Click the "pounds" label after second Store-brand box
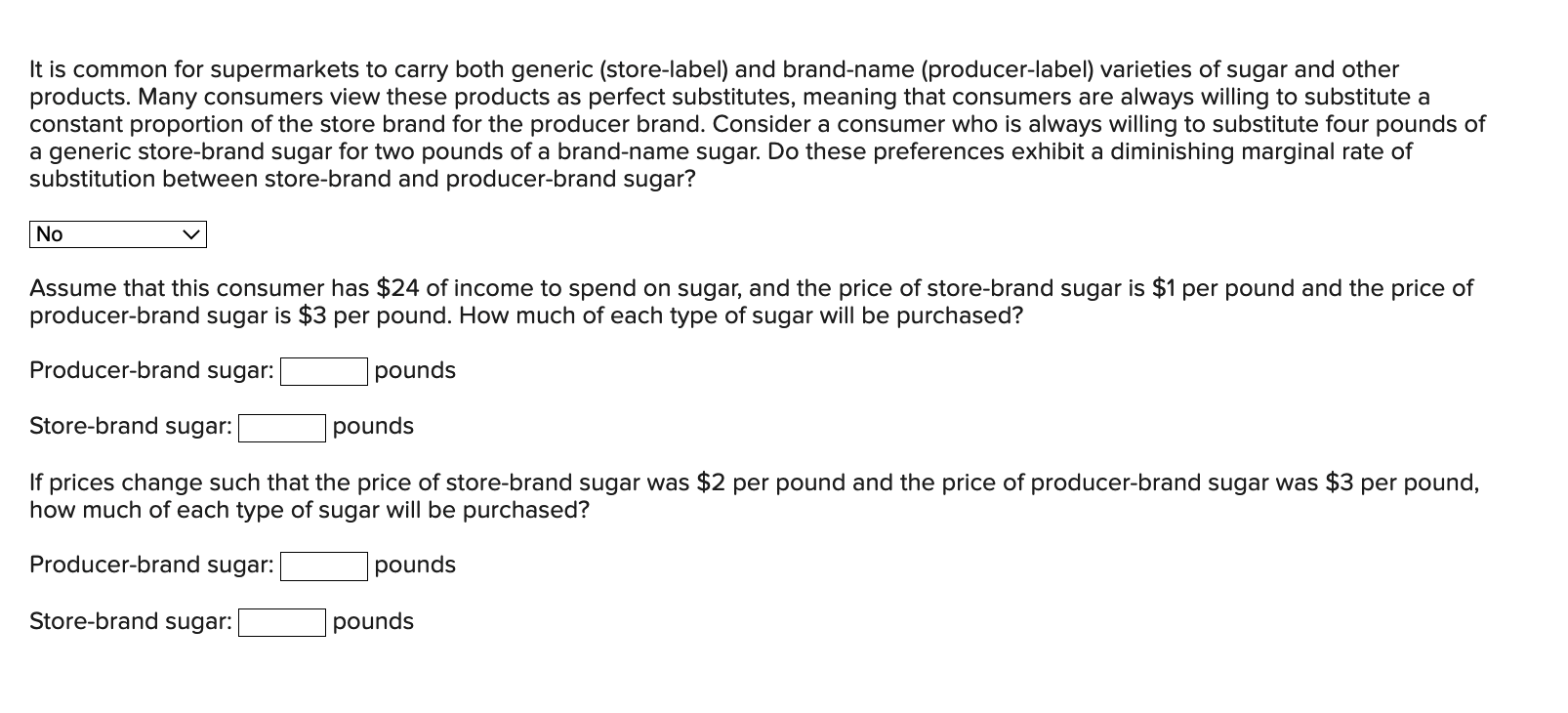1568x713 pixels. coord(373,622)
